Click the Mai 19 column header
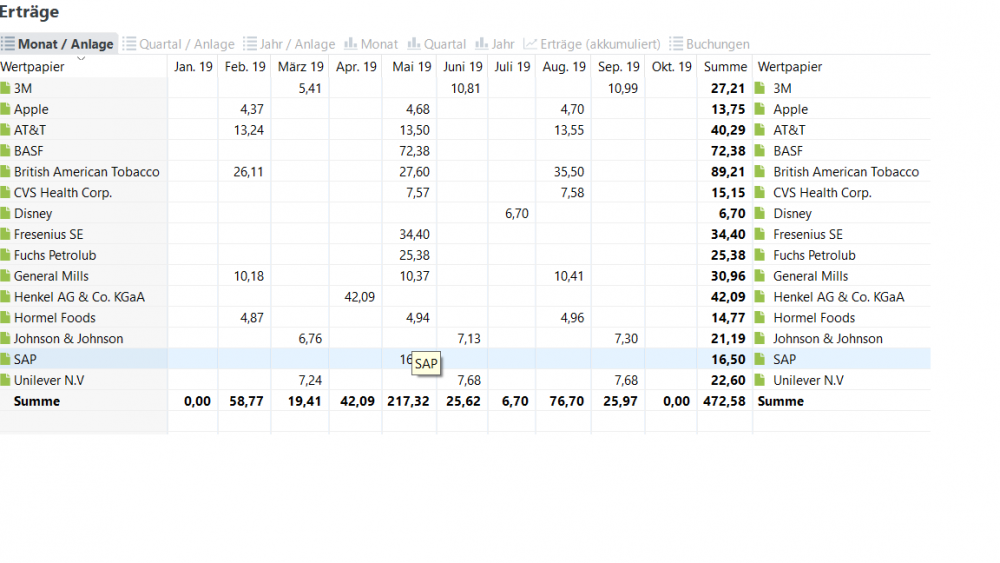Viewport: 1000px width, 563px height. click(x=411, y=66)
